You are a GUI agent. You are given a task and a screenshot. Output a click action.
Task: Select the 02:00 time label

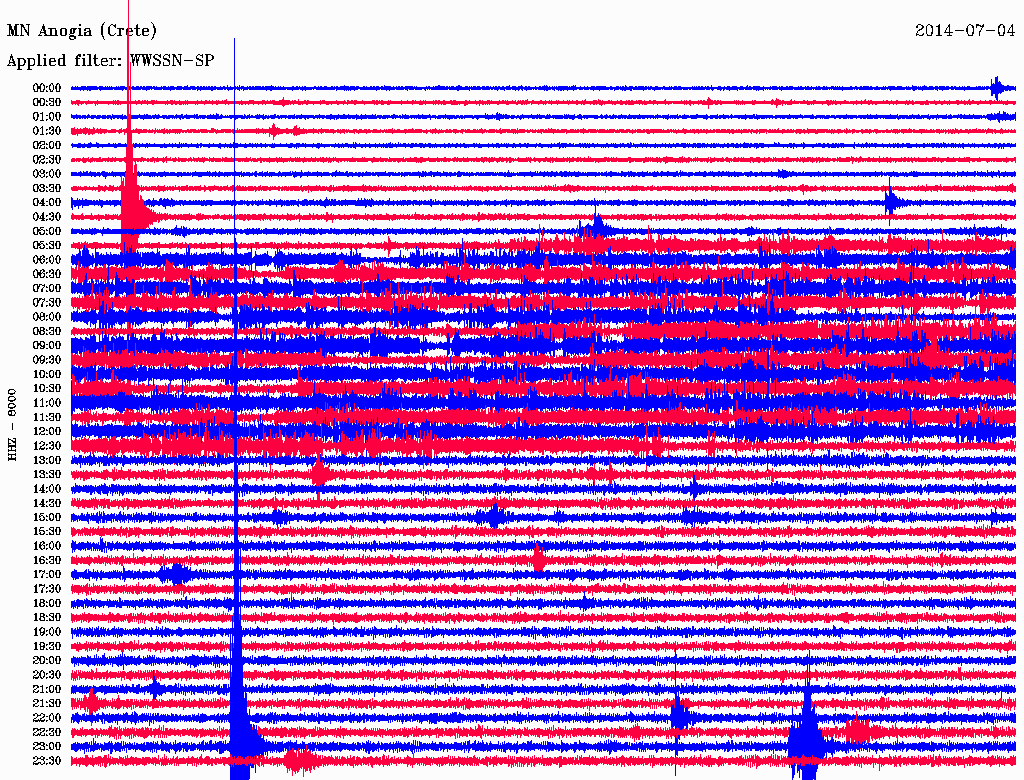click(x=47, y=145)
